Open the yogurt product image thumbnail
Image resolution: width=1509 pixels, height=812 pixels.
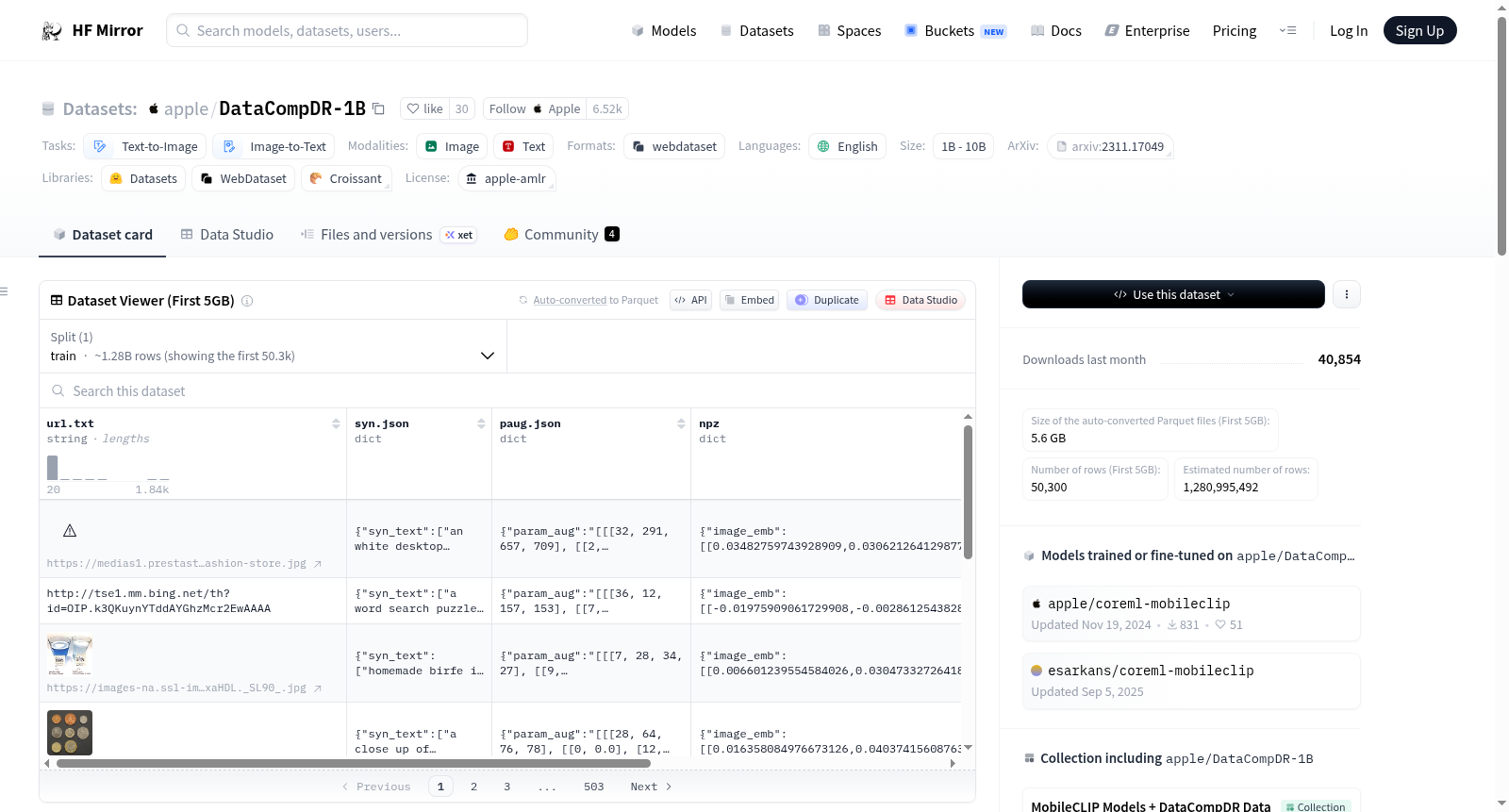(70, 655)
